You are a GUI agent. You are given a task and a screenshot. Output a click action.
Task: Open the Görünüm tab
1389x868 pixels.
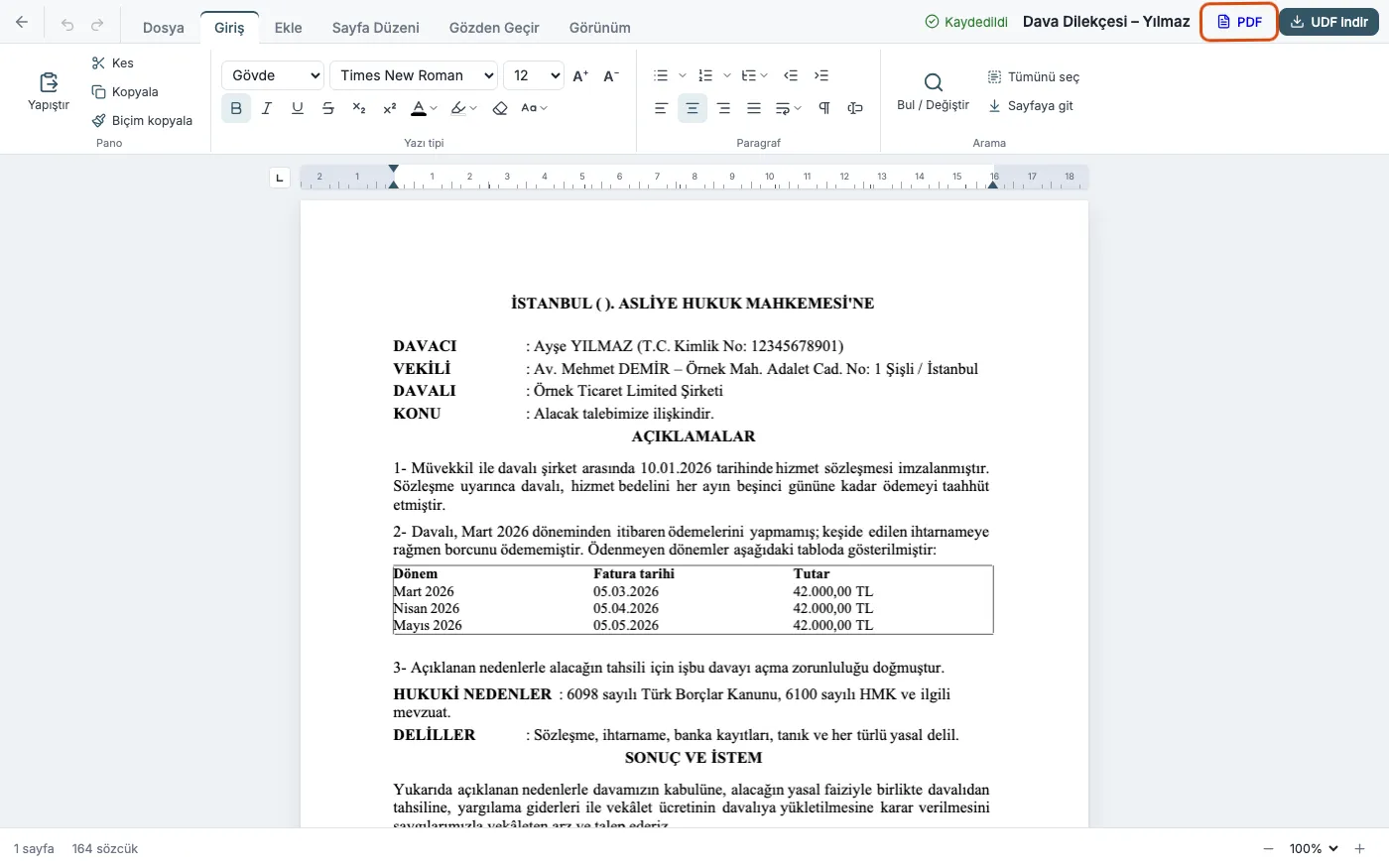pos(600,28)
